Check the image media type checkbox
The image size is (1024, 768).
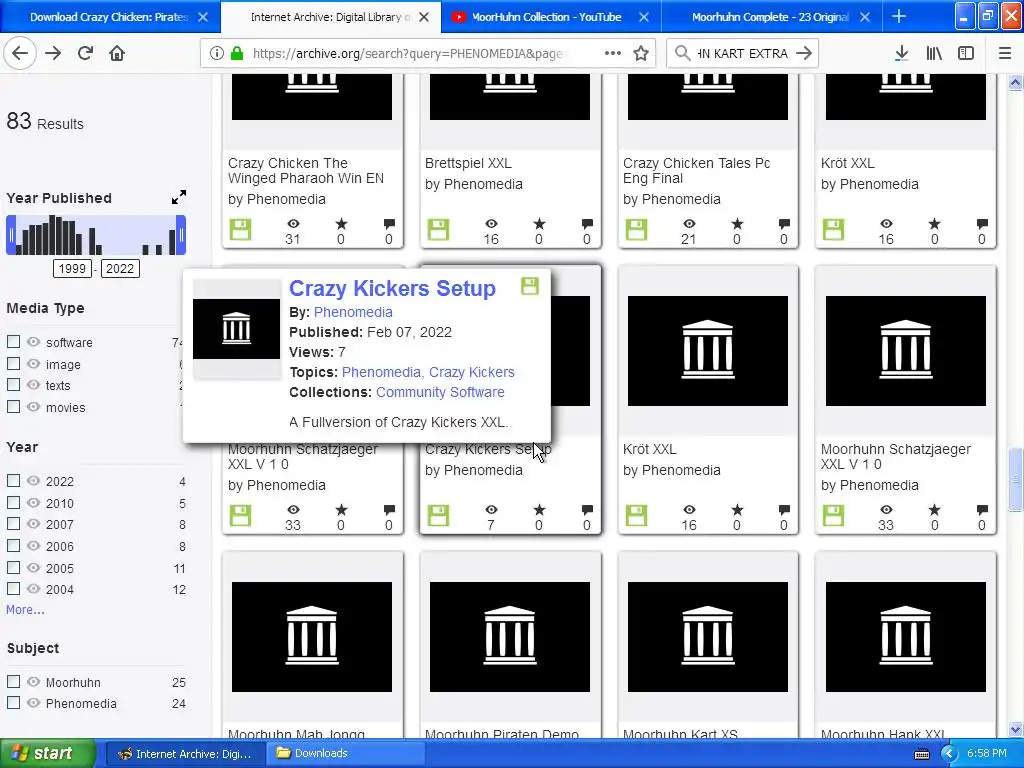coord(13,363)
